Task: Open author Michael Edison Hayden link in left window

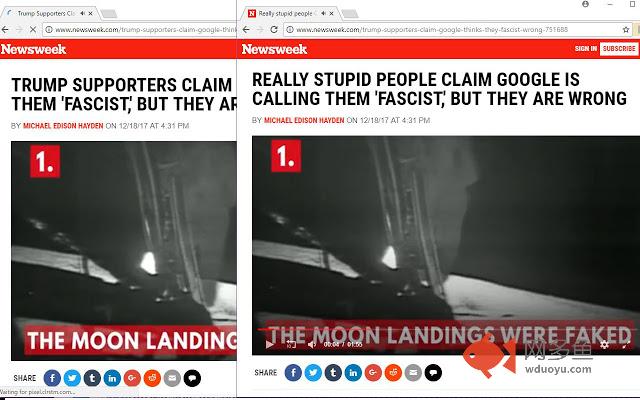Action: (63, 126)
